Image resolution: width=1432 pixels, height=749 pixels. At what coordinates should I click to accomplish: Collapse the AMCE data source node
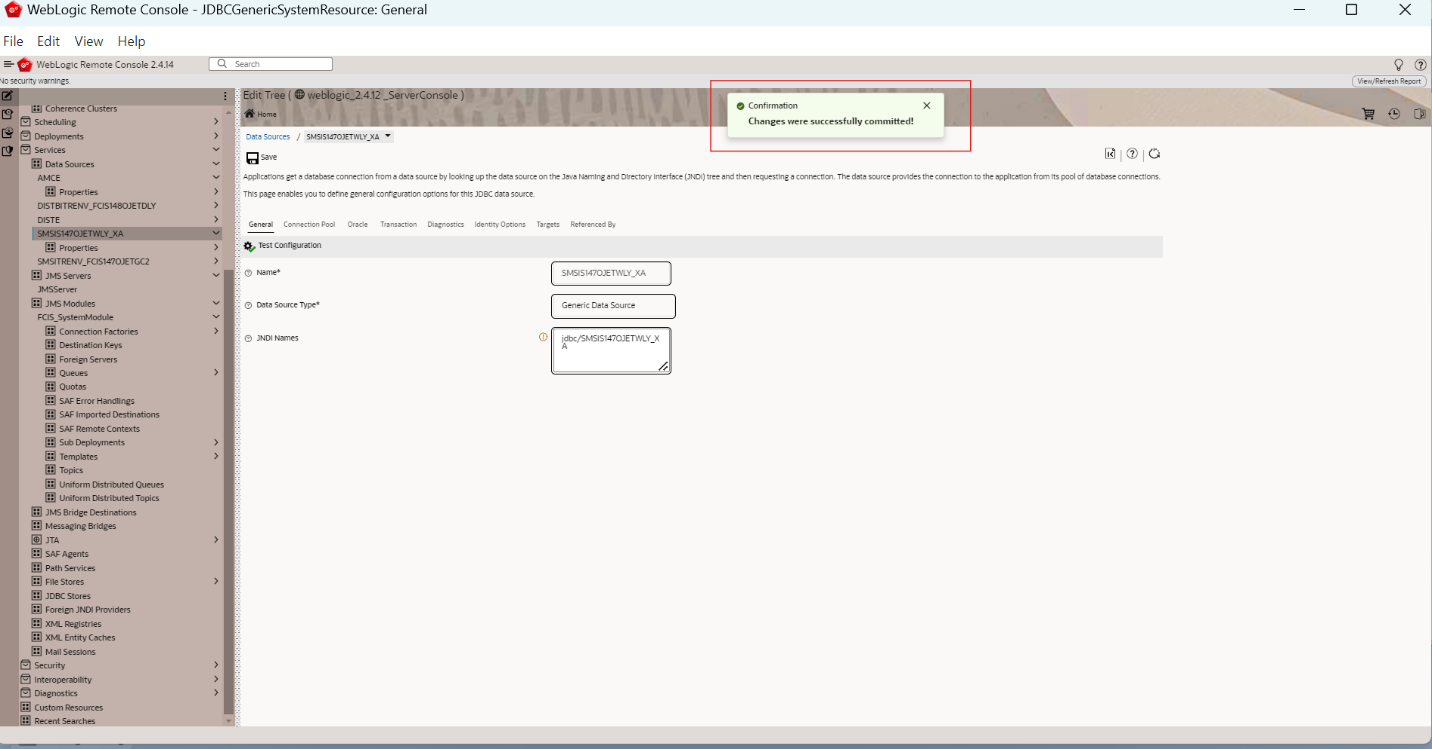point(216,178)
